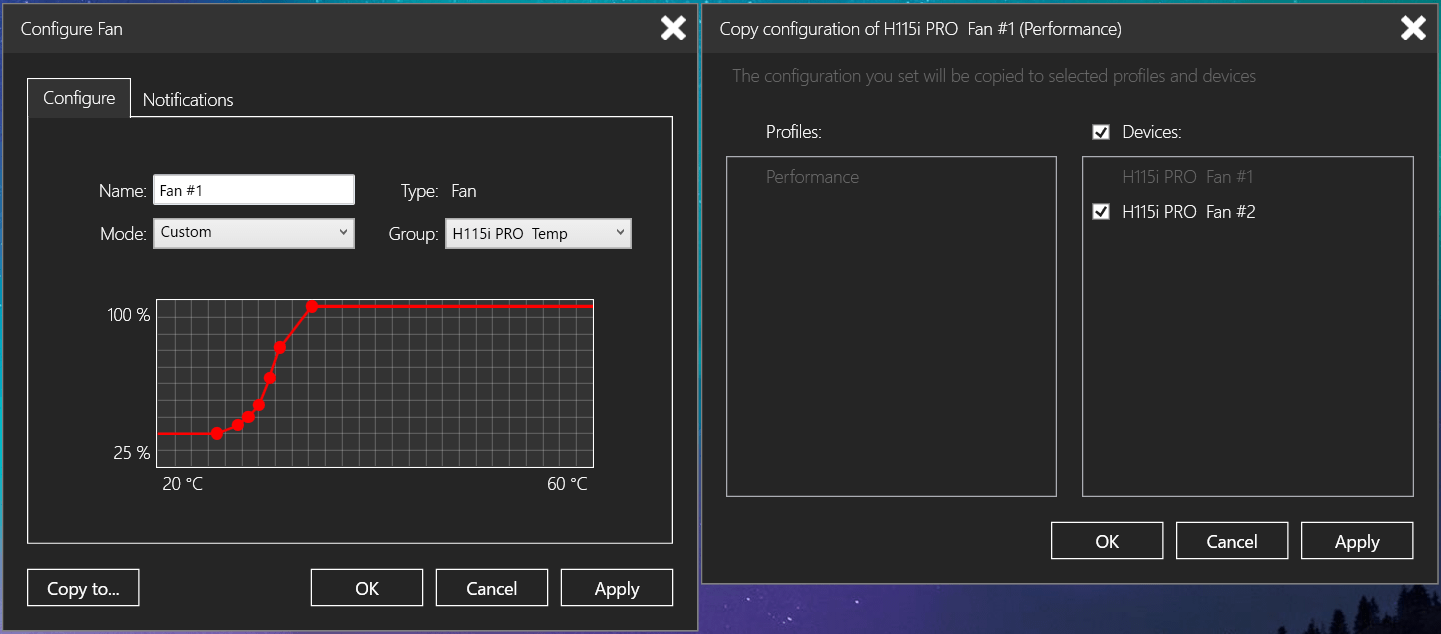Click Apply in the Copy configuration dialog

coord(1357,541)
